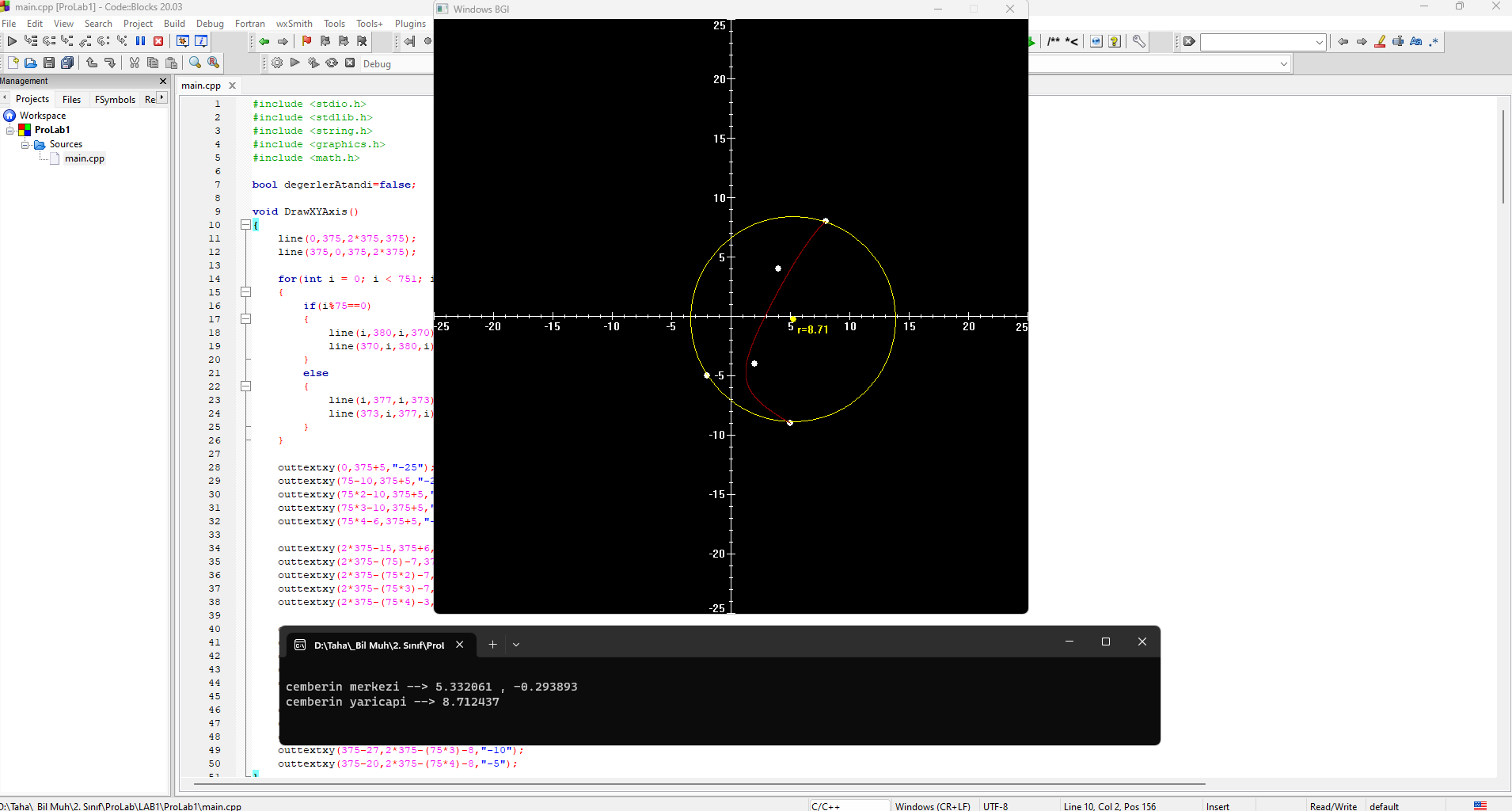Collapse the Sources folder node

point(25,145)
